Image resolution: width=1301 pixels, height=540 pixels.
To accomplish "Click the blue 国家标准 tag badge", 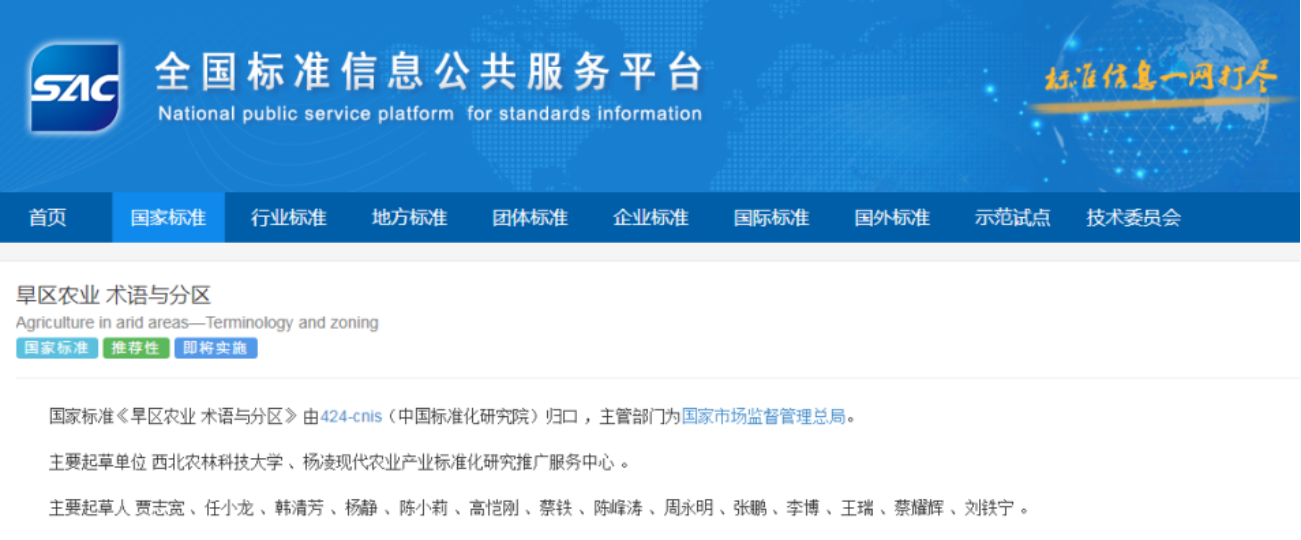I will (57, 348).
